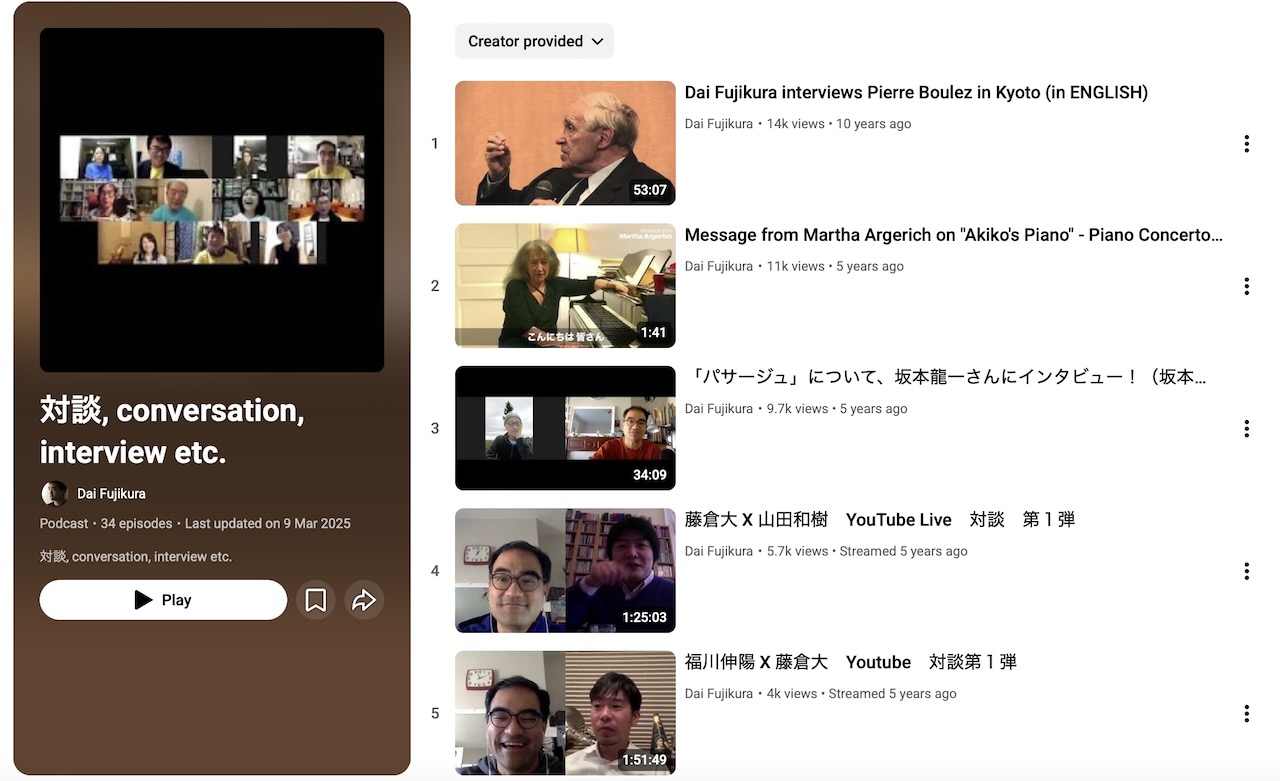This screenshot has width=1280, height=781.
Task: Click the Martha Argerich piano thumbnail
Action: pyautogui.click(x=565, y=286)
